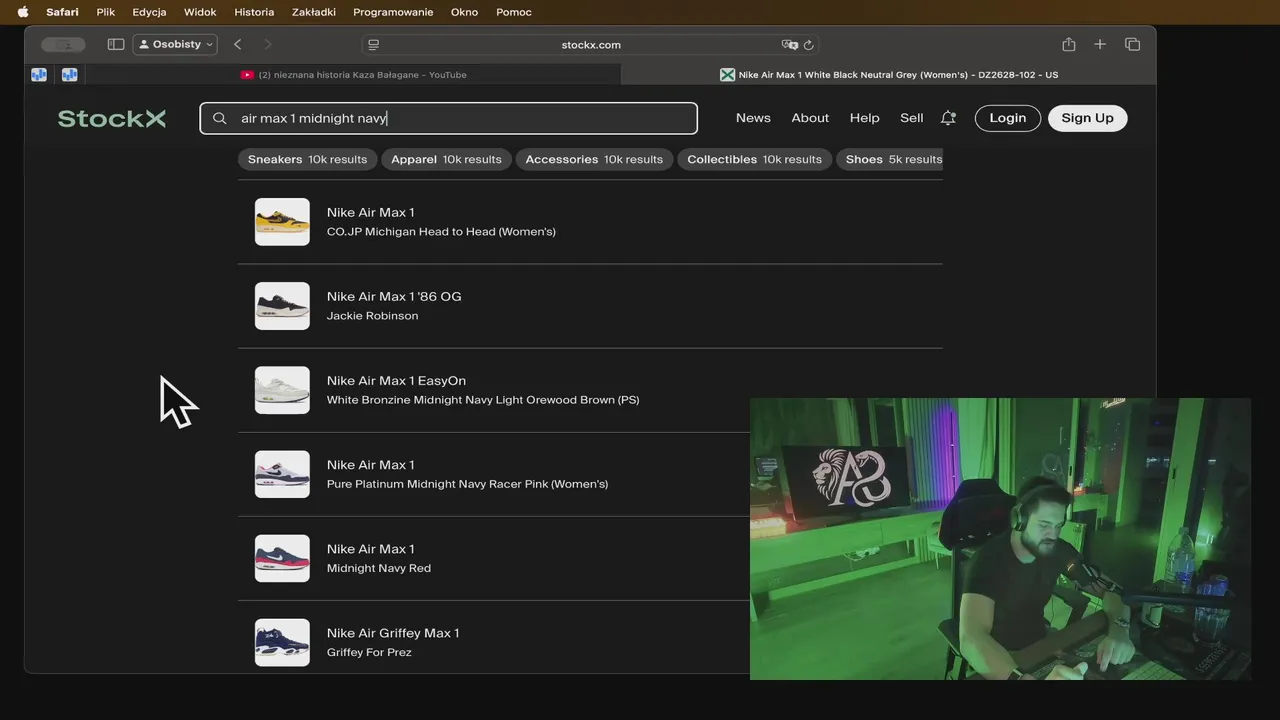
Task: Go back with the back arrow
Action: 237,44
